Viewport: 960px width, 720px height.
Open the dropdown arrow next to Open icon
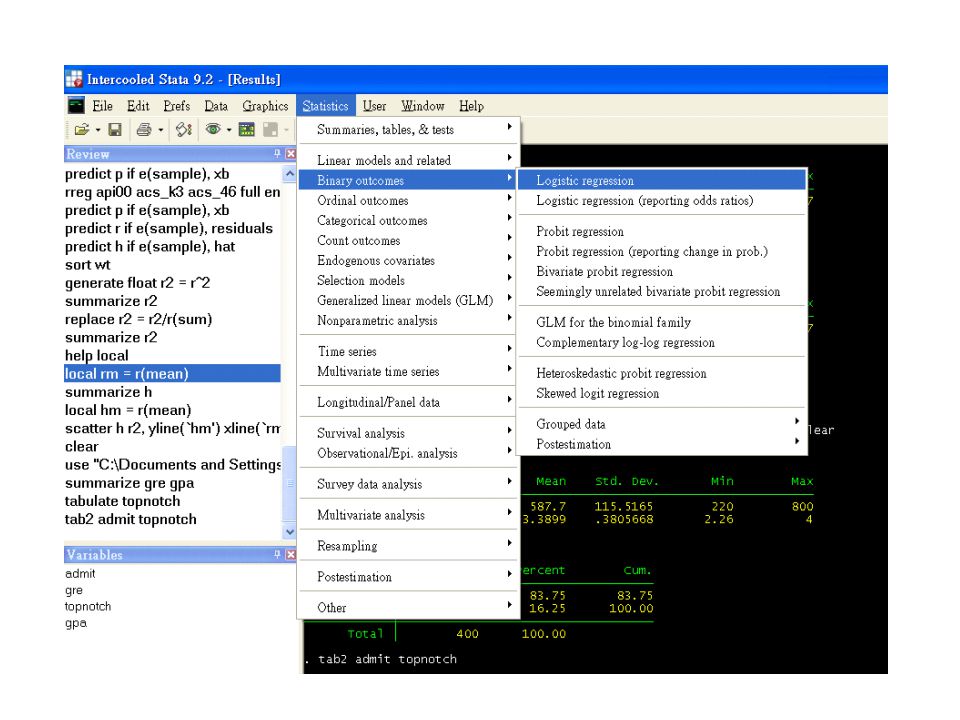coord(98,130)
